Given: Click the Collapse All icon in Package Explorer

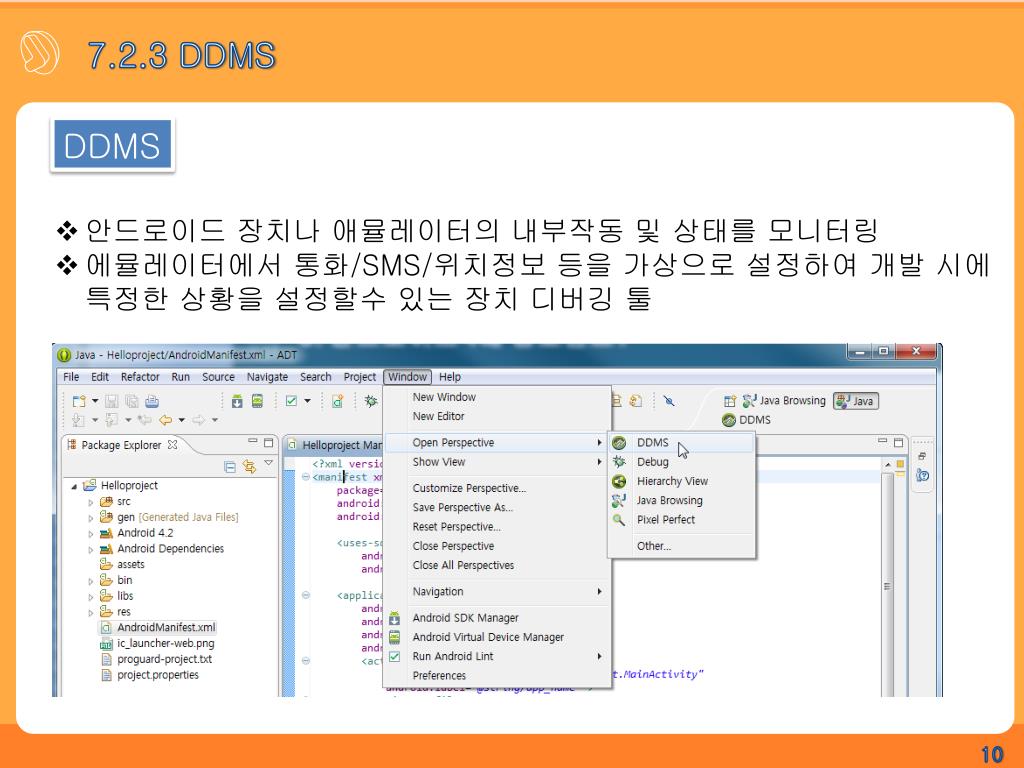Looking at the screenshot, I should [230, 466].
